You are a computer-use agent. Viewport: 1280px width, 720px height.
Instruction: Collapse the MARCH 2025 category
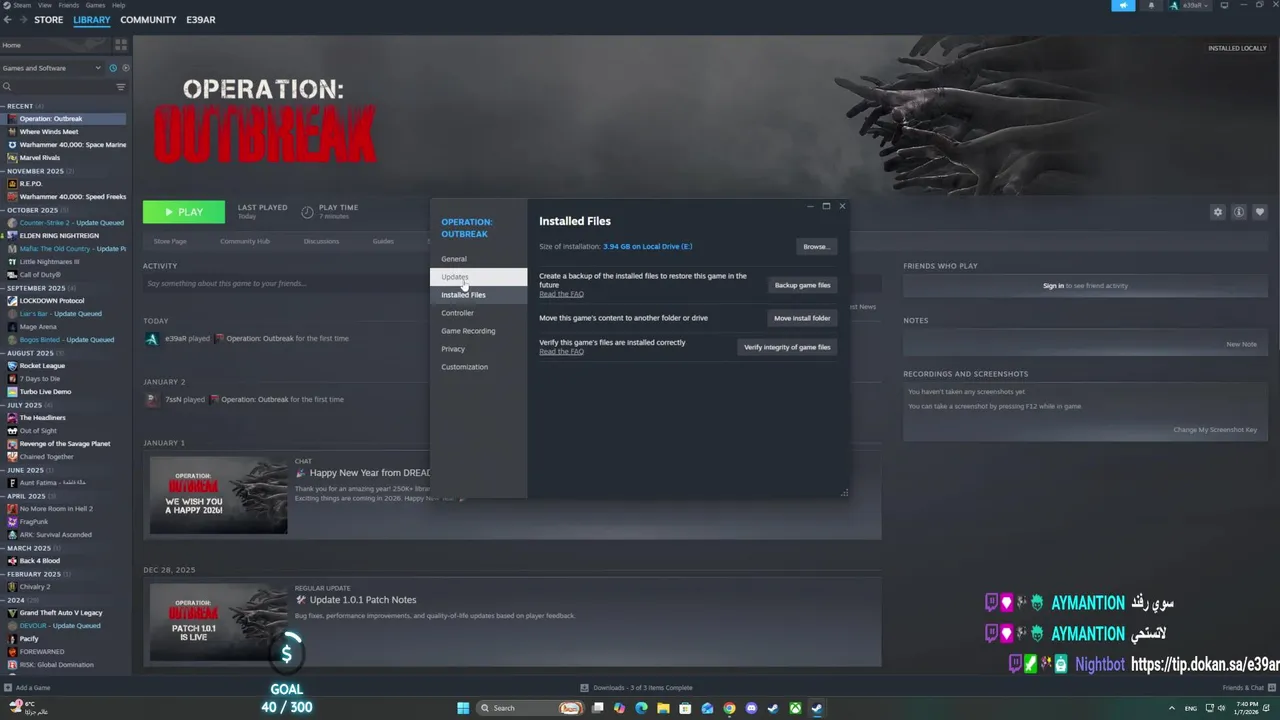tap(29, 548)
